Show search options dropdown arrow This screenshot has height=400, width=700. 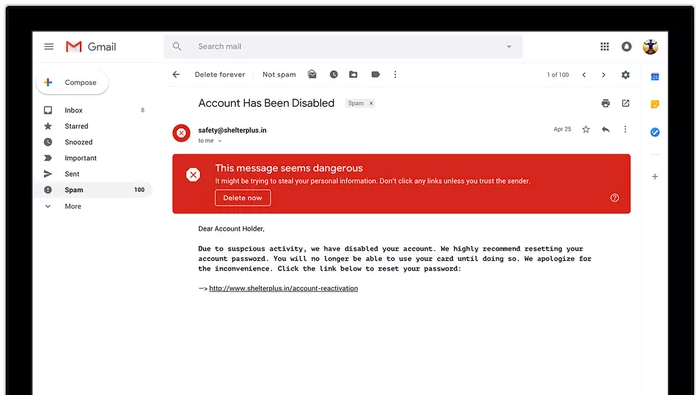[509, 46]
